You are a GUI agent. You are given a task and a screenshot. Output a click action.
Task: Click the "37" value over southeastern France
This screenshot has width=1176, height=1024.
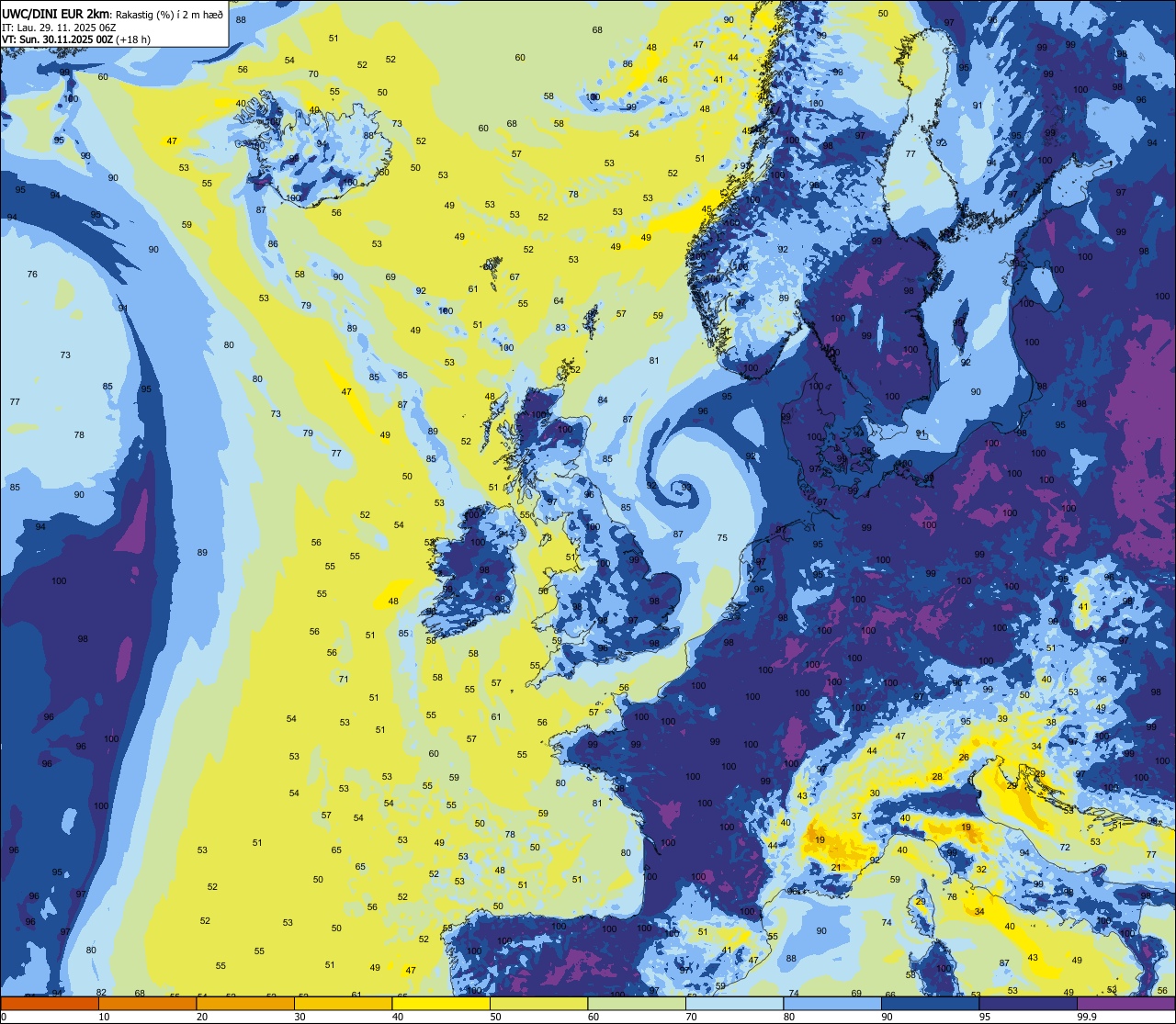coord(856,816)
